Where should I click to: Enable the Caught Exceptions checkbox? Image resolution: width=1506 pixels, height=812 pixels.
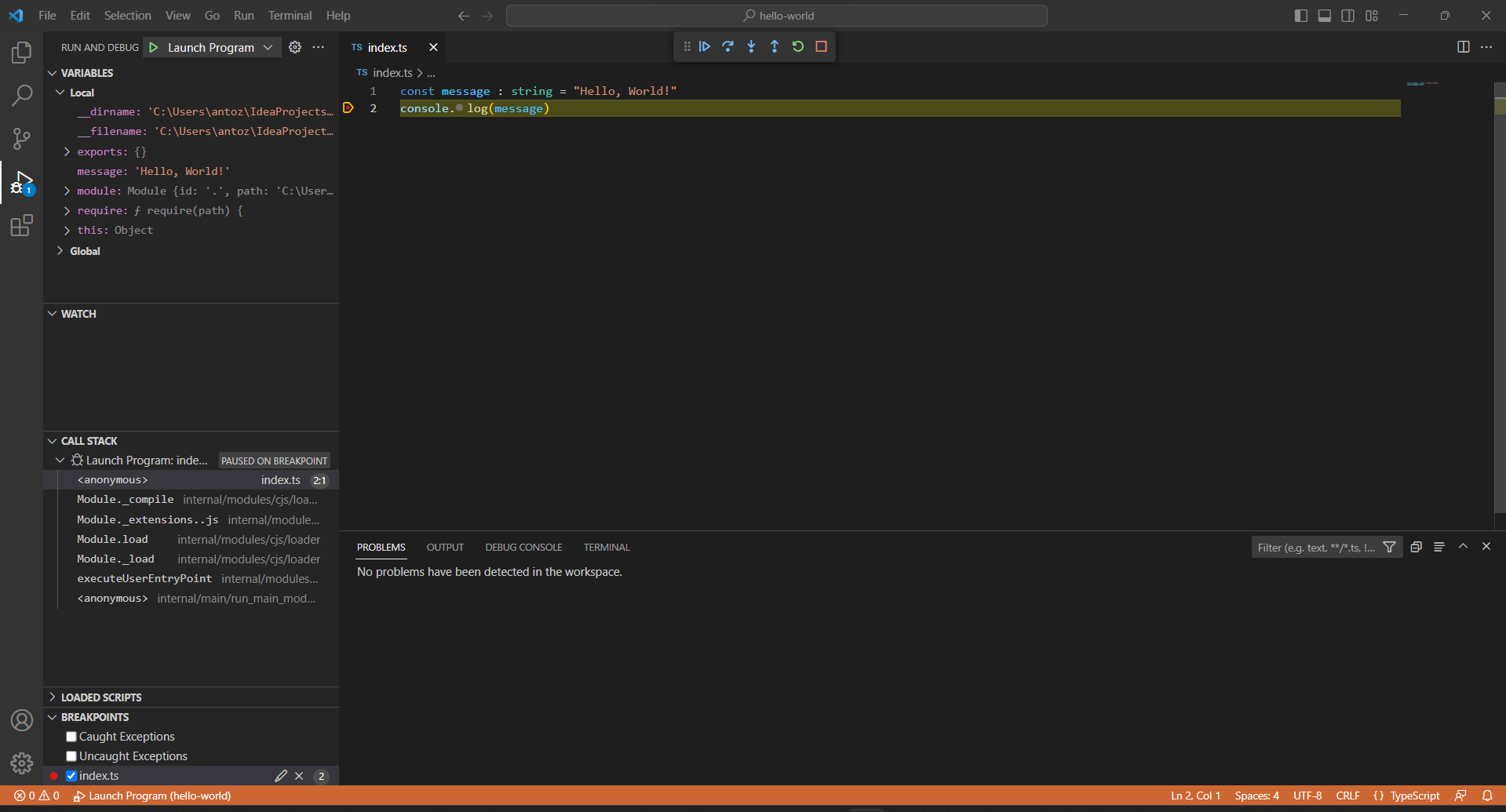71,736
